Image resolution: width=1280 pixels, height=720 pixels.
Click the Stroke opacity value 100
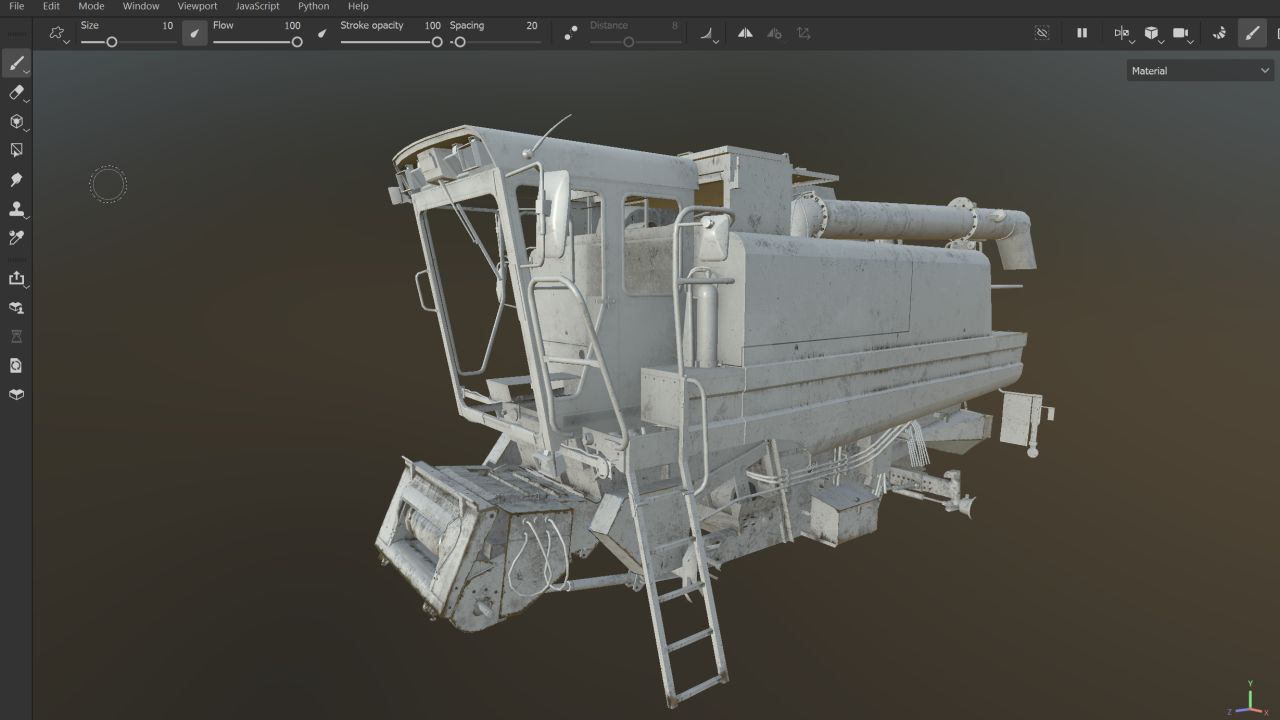point(432,26)
